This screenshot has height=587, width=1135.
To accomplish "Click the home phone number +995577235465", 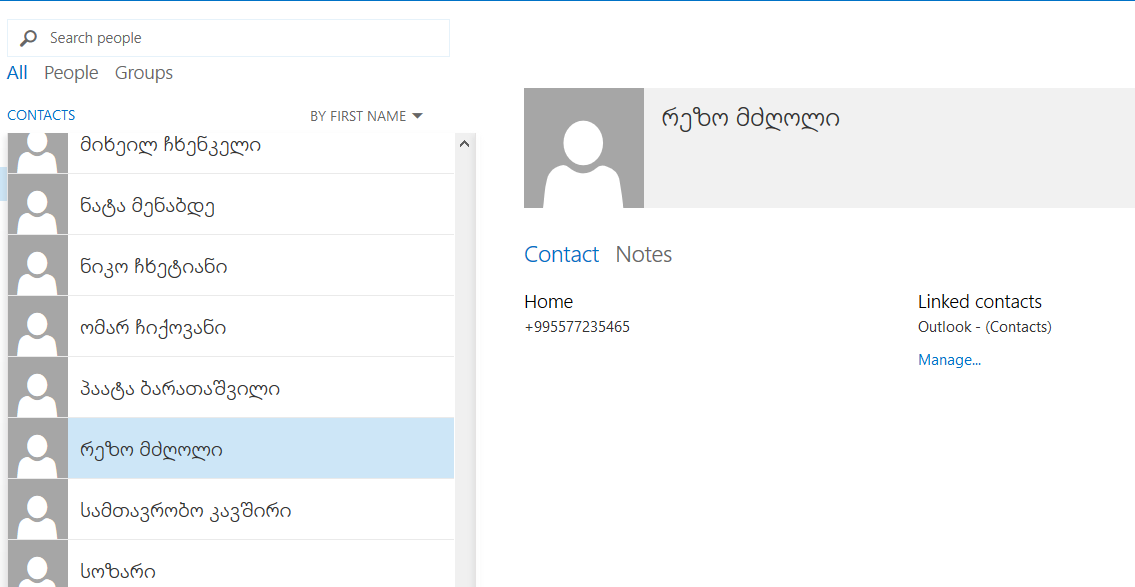I will click(577, 327).
